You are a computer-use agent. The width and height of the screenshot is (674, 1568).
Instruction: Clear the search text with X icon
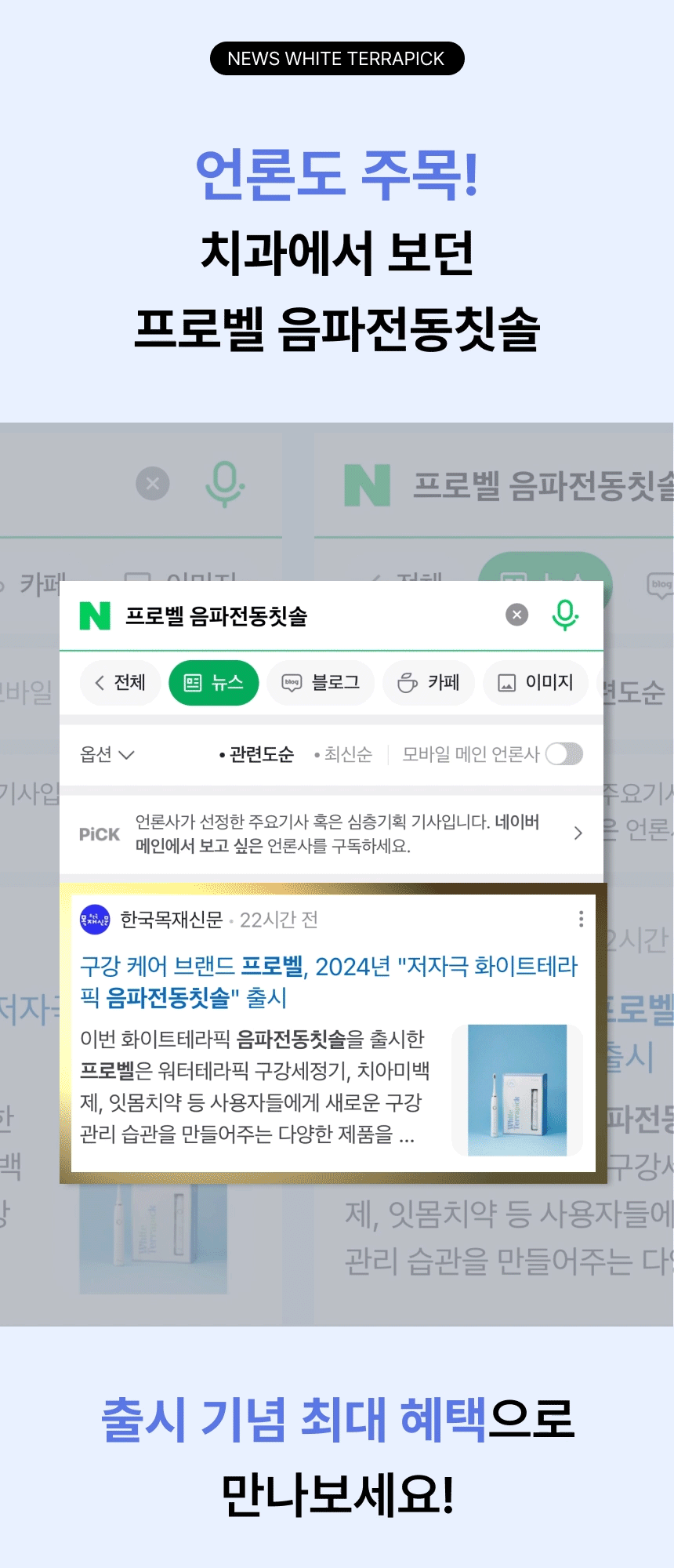(x=516, y=615)
